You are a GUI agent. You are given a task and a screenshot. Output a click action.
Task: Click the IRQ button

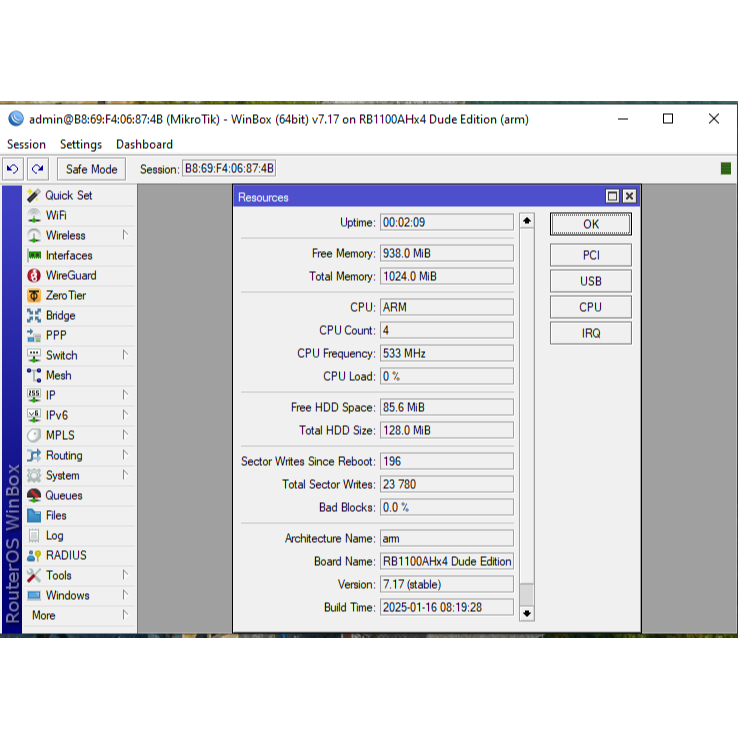590,333
